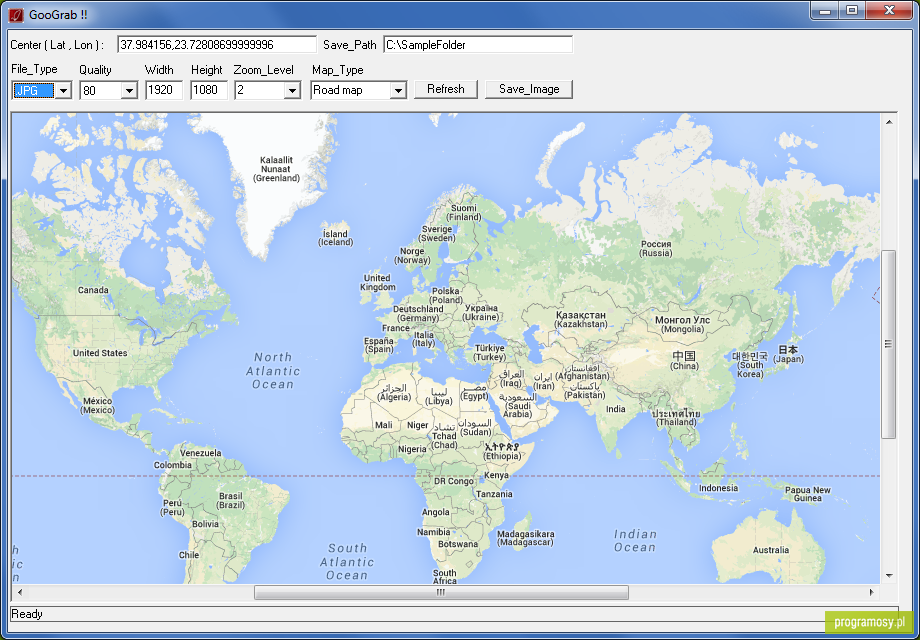
Task: Click the Papua New Guinea label
Action: click(808, 494)
